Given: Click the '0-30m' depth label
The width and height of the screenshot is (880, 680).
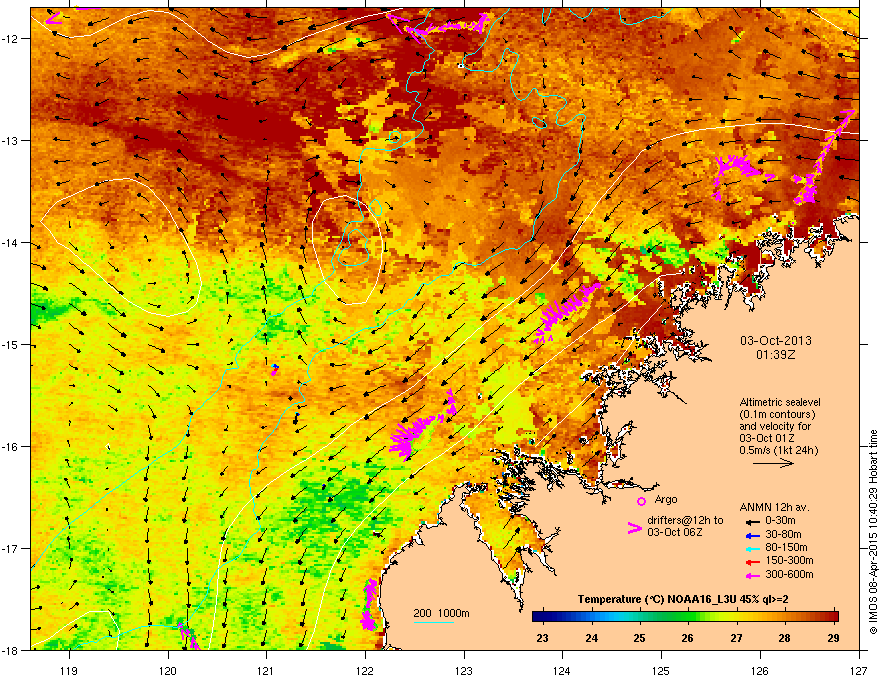Looking at the screenshot, I should 780,521.
